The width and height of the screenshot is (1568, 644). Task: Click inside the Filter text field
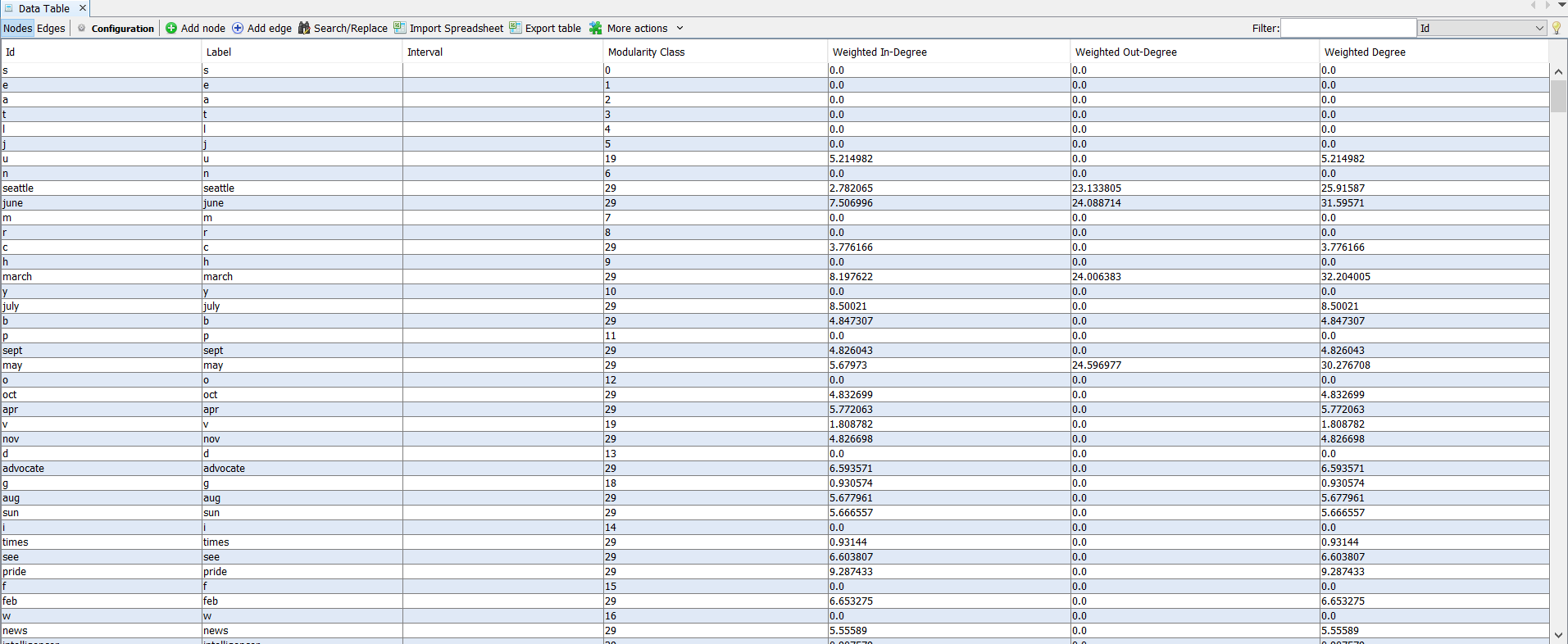1348,28
